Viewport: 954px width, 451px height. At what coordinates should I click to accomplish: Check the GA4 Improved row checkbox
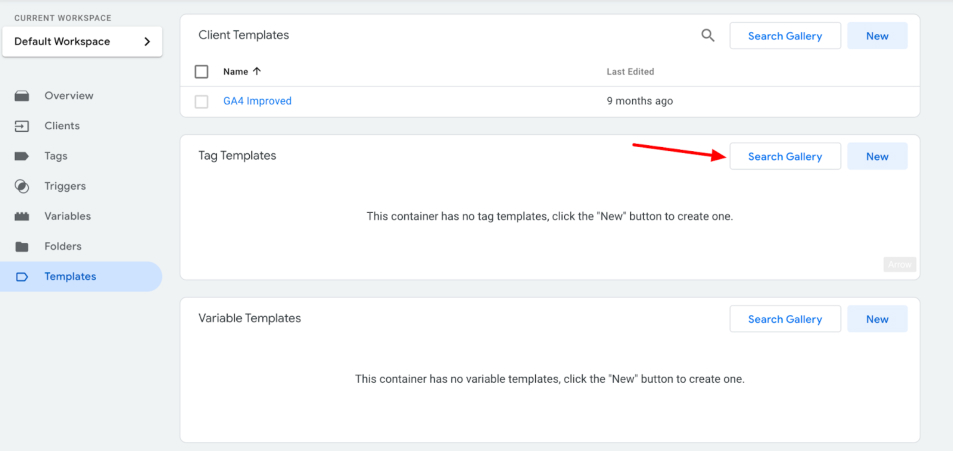201,102
